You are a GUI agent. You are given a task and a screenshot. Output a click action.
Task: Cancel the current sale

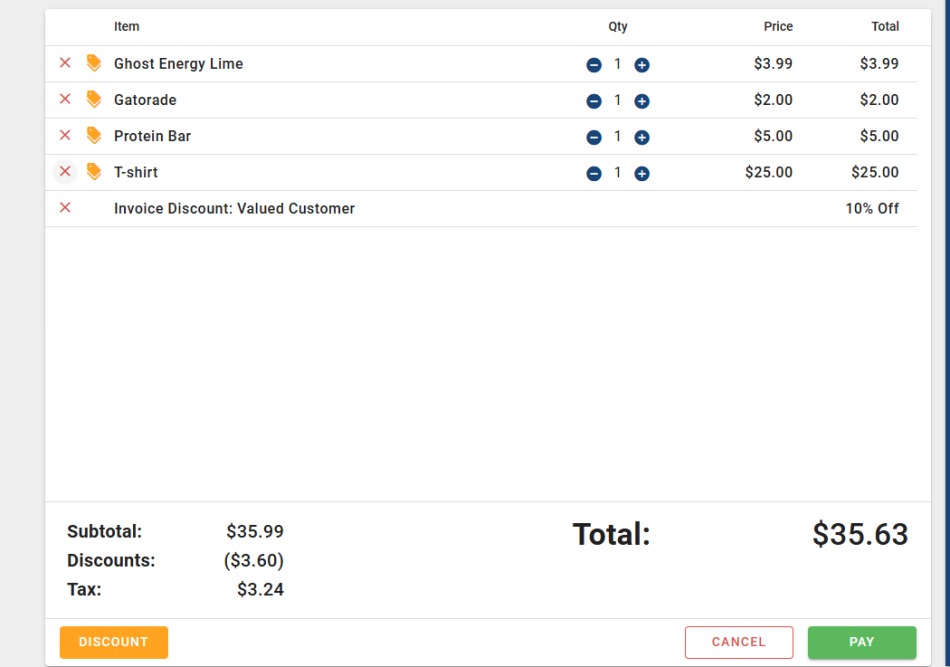point(738,642)
